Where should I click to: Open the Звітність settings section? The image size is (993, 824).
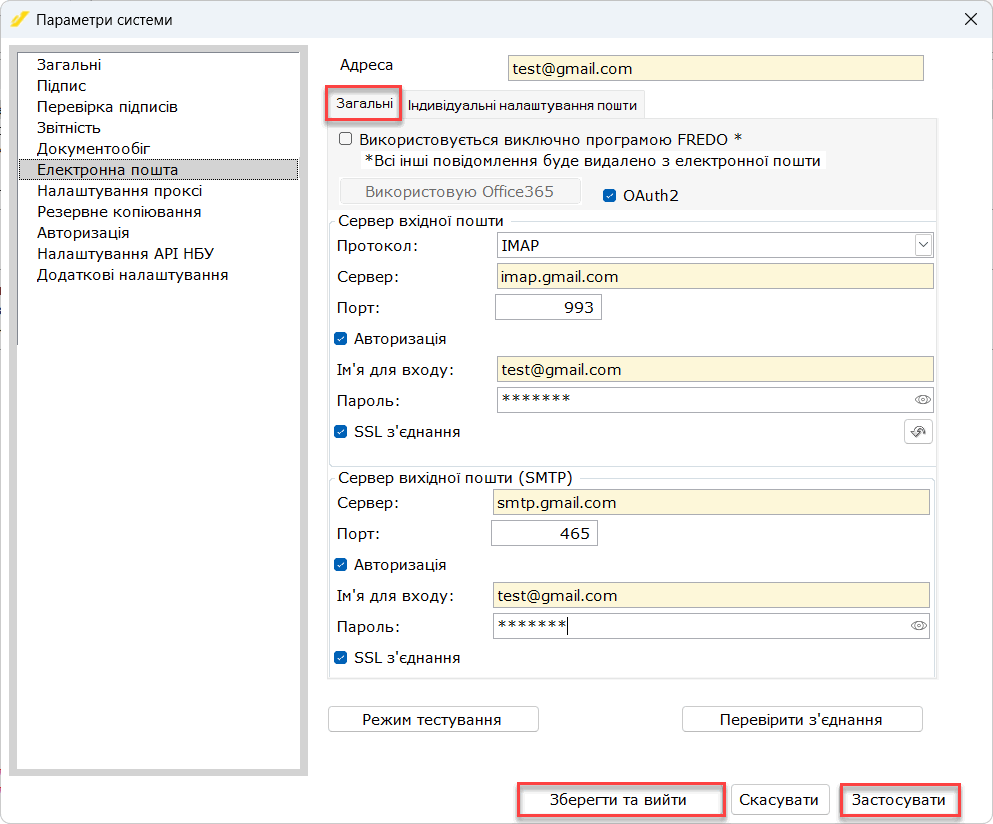pyautogui.click(x=68, y=127)
